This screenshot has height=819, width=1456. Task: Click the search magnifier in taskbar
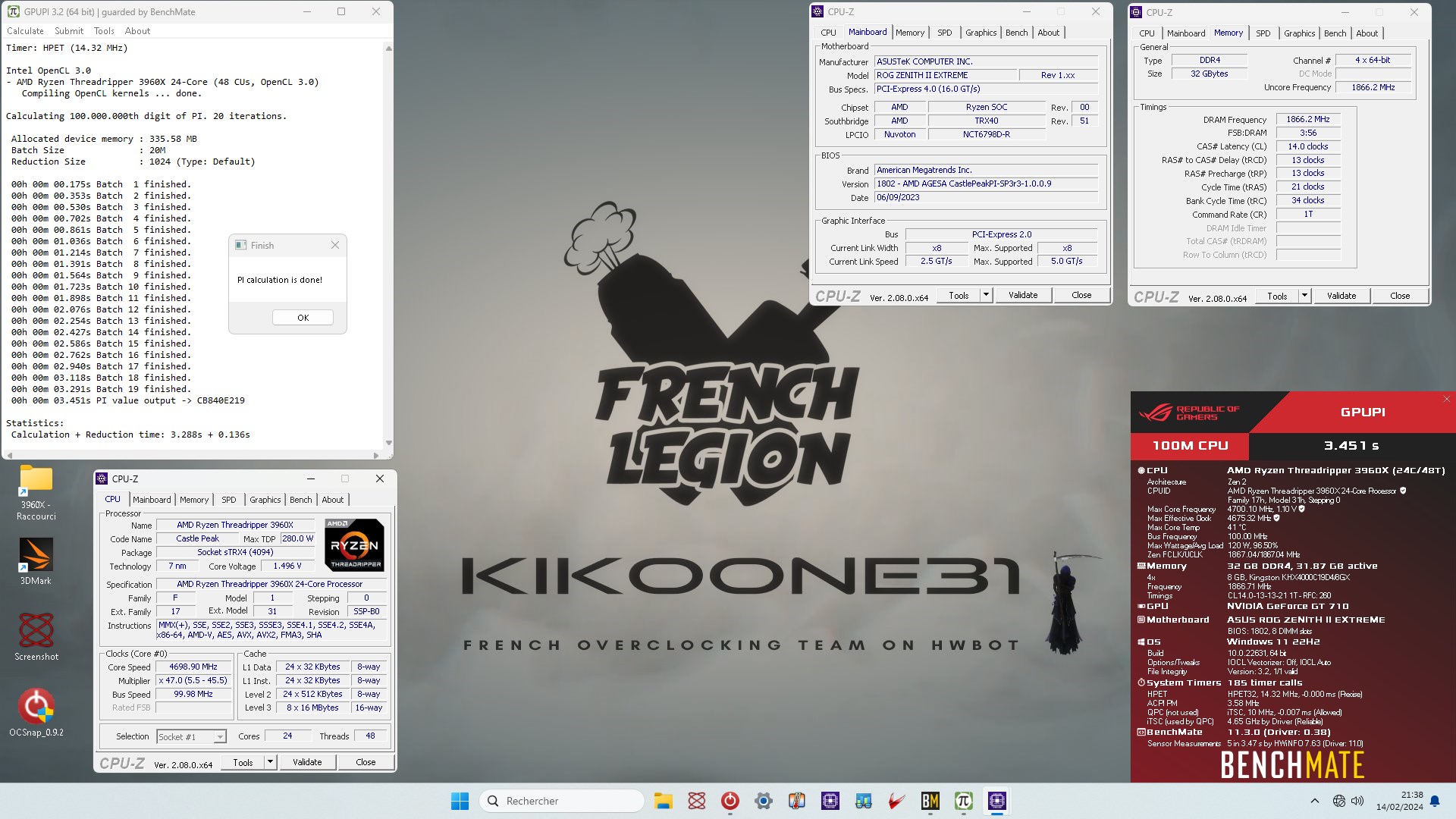coord(493,801)
